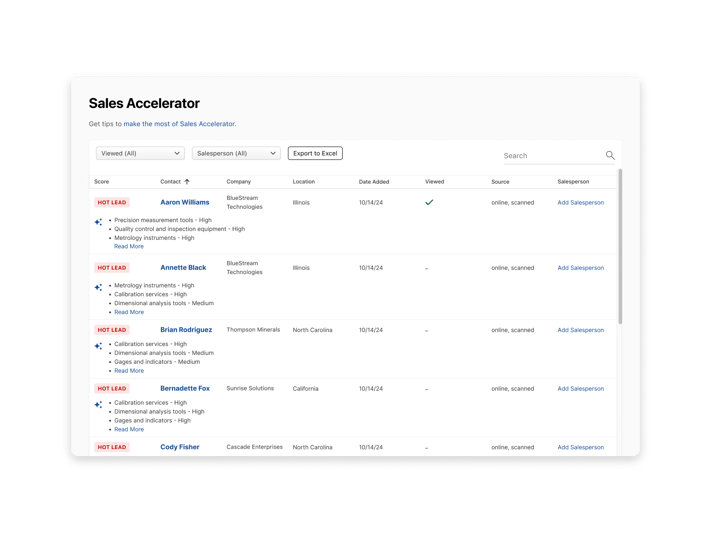Click the sparkle icon beside Annette Black's insights
711x533 pixels.
(x=98, y=287)
